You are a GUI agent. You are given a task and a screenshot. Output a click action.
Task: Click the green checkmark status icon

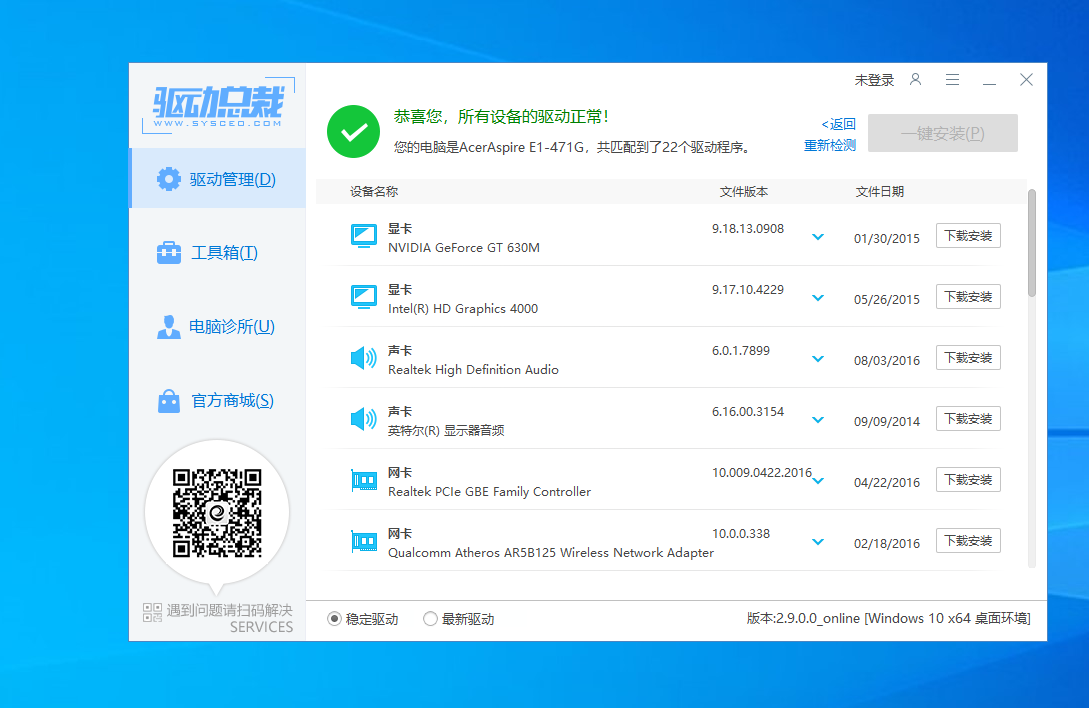click(x=353, y=132)
